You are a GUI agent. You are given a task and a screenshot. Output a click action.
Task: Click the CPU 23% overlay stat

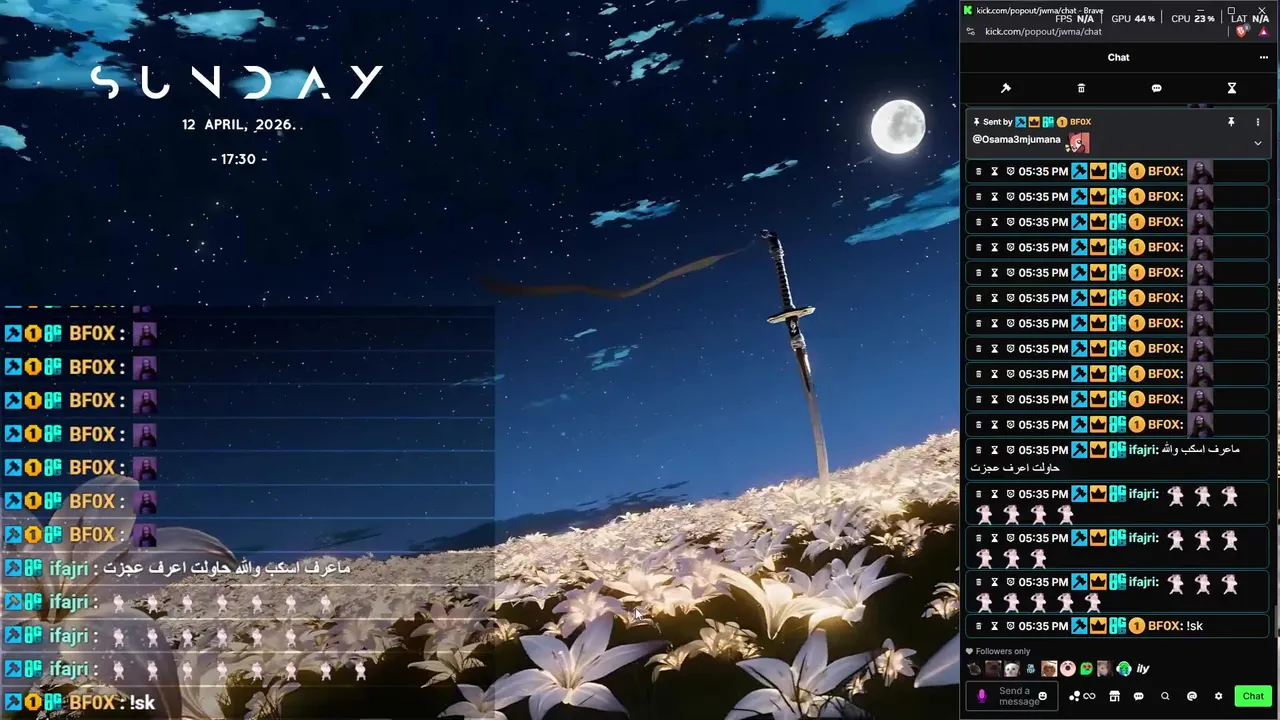1193,19
